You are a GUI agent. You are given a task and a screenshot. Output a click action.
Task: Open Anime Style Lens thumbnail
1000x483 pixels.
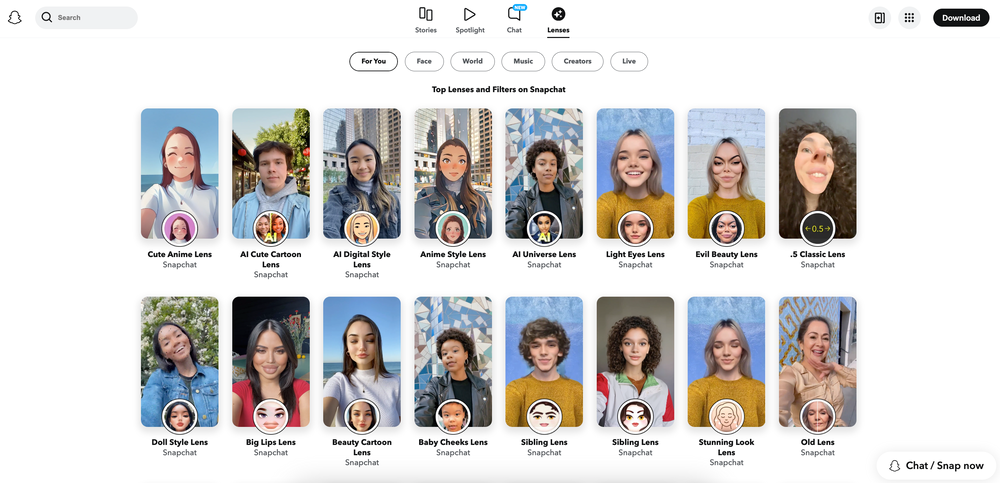[453, 174]
